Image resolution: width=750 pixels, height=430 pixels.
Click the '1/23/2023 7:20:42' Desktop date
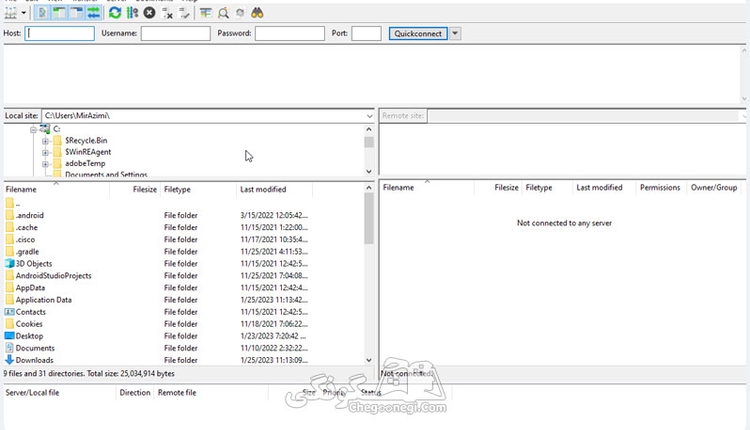pos(273,336)
